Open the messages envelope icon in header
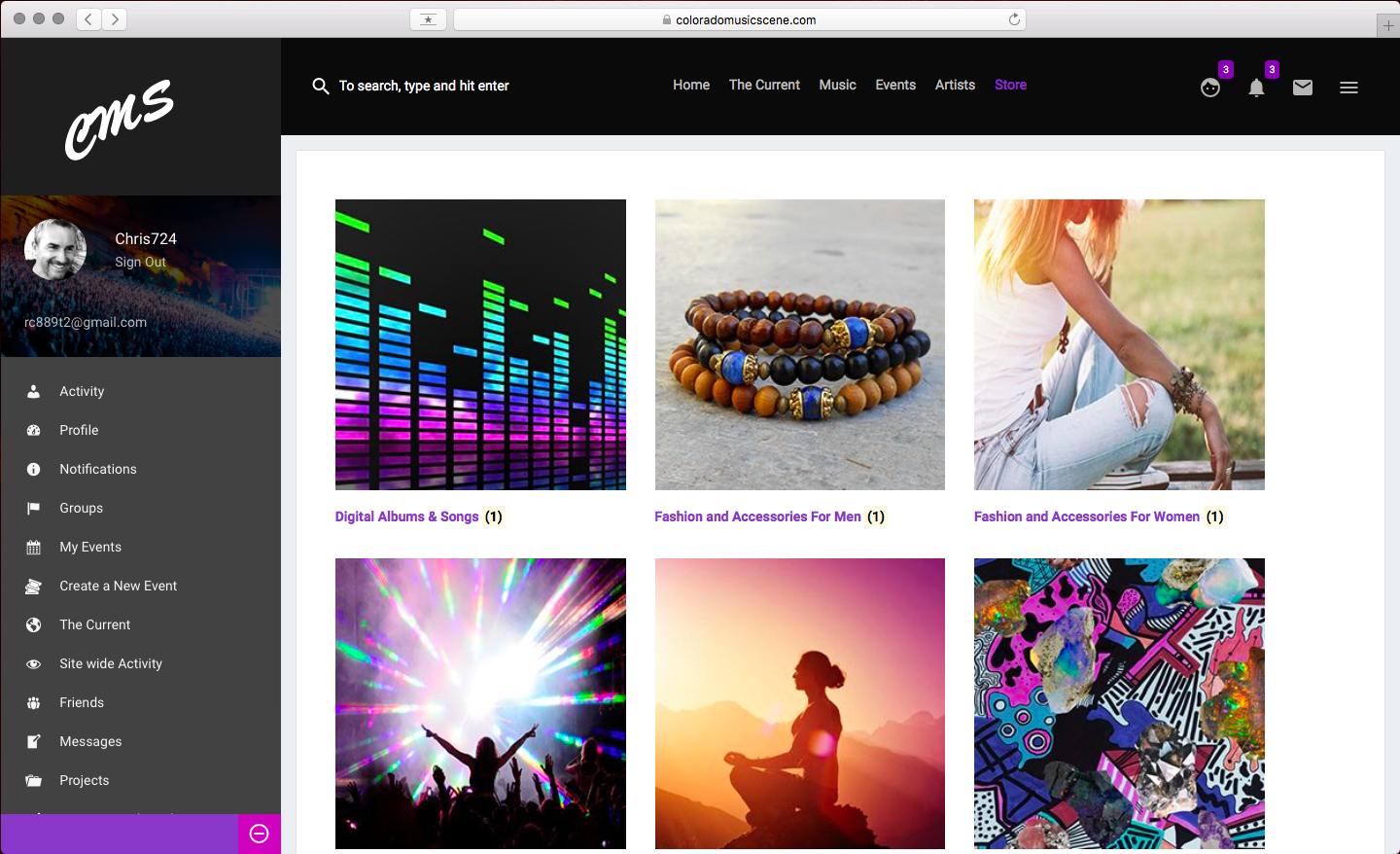The height and width of the screenshot is (854, 1400). pyautogui.click(x=1303, y=88)
